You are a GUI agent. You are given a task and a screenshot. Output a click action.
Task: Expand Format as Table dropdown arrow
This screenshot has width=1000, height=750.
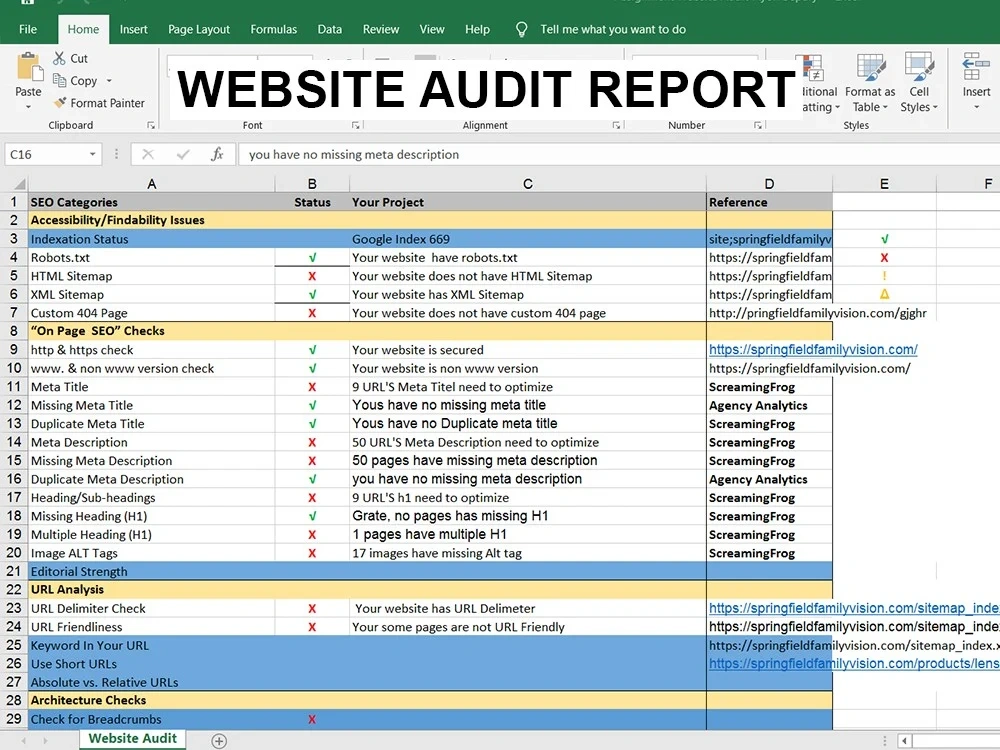(x=885, y=107)
